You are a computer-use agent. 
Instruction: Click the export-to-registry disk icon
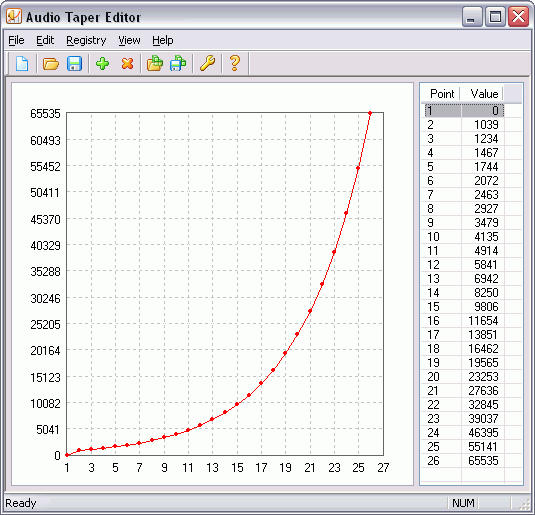(x=178, y=63)
